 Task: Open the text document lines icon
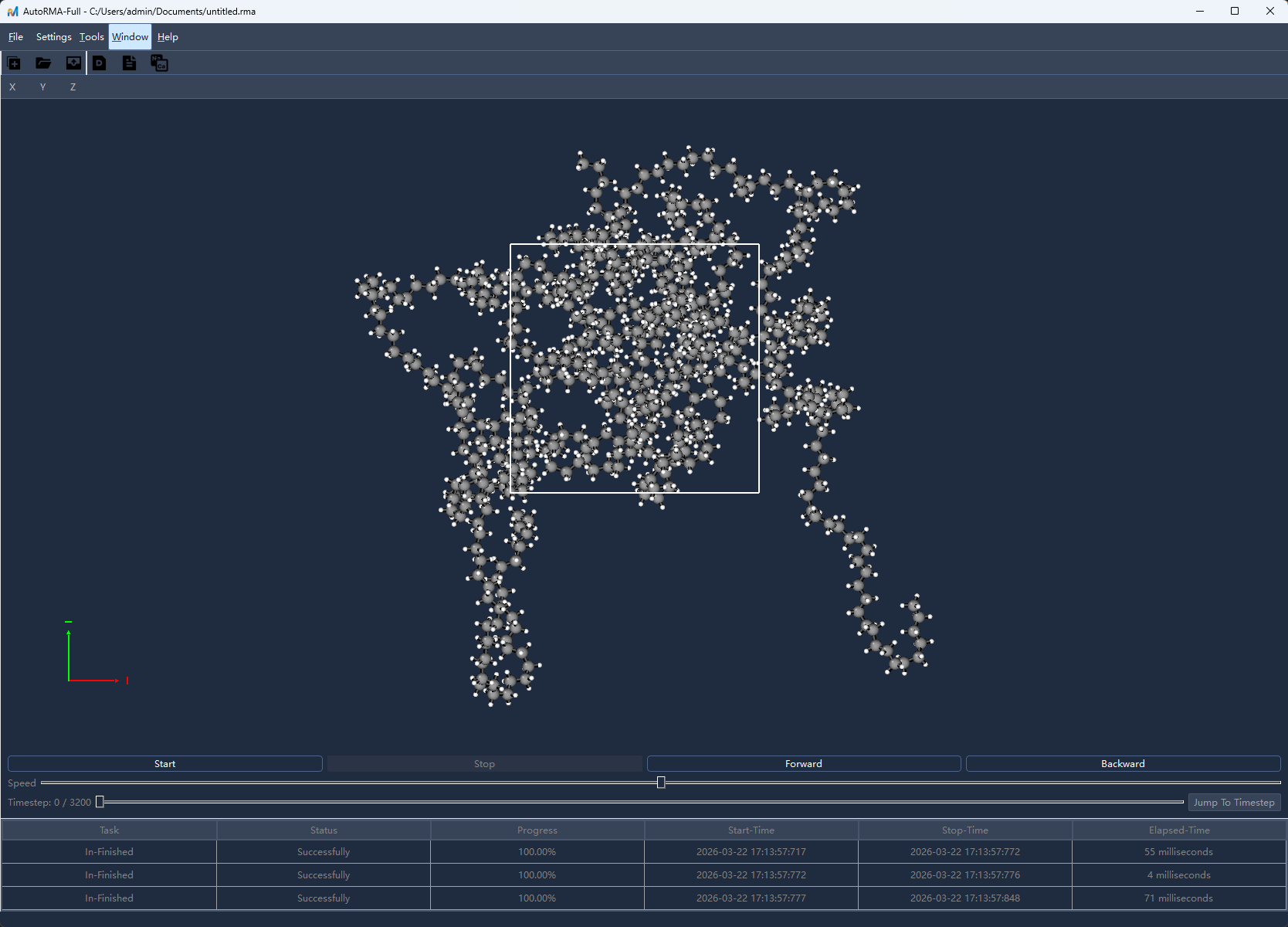point(129,63)
